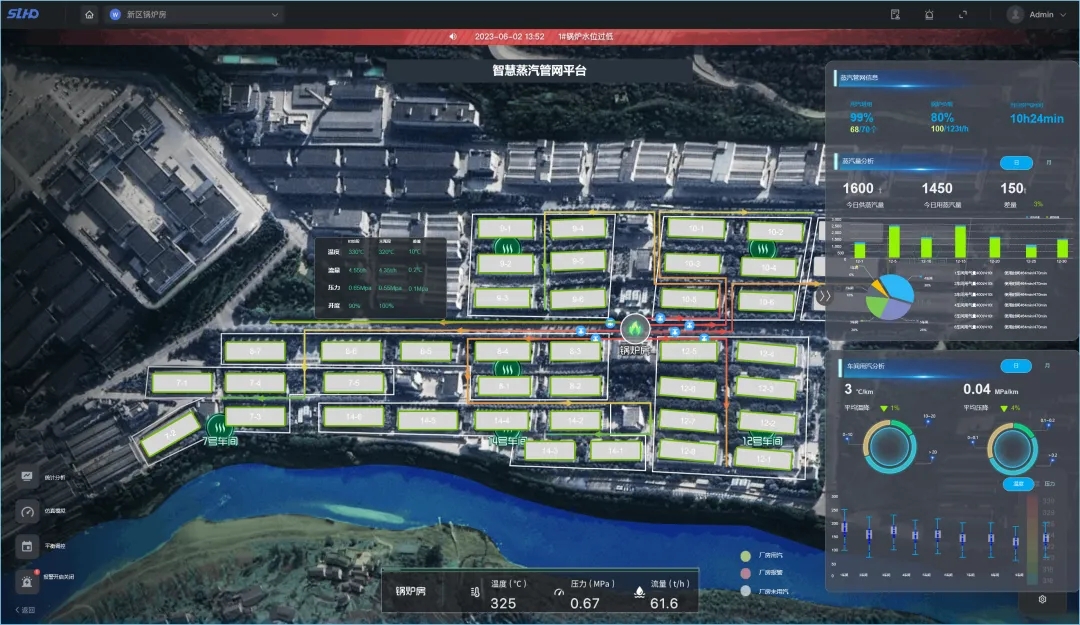Click the home icon in top bar
The height and width of the screenshot is (625, 1080).
click(x=89, y=15)
